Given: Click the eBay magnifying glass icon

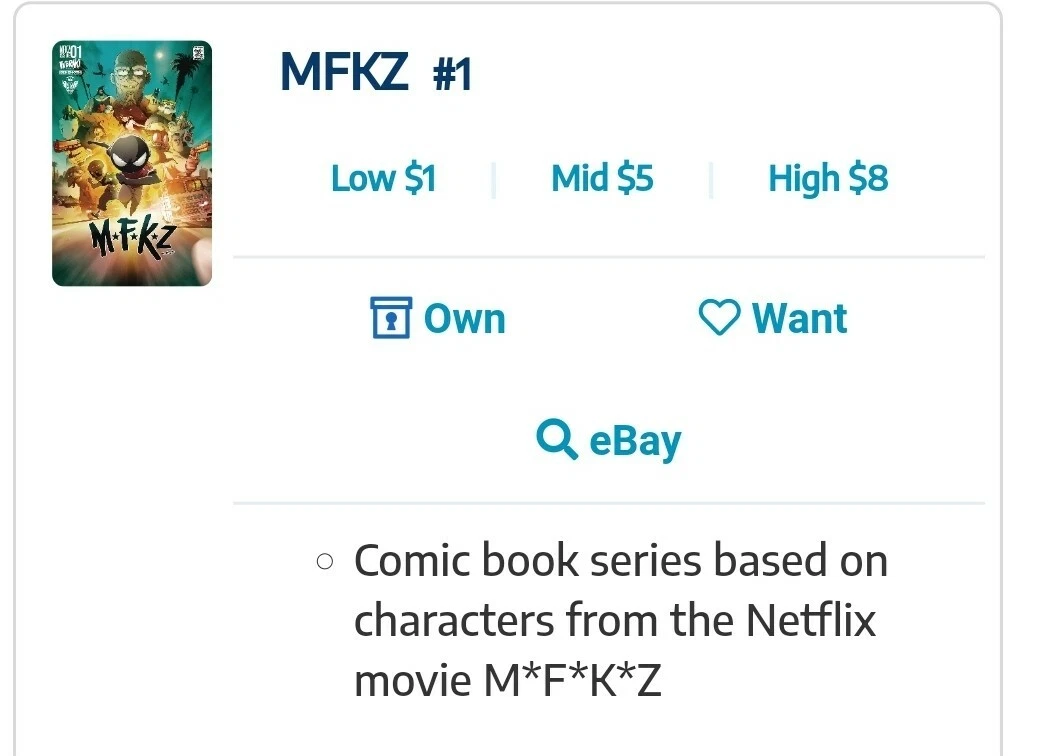Looking at the screenshot, I should [556, 439].
